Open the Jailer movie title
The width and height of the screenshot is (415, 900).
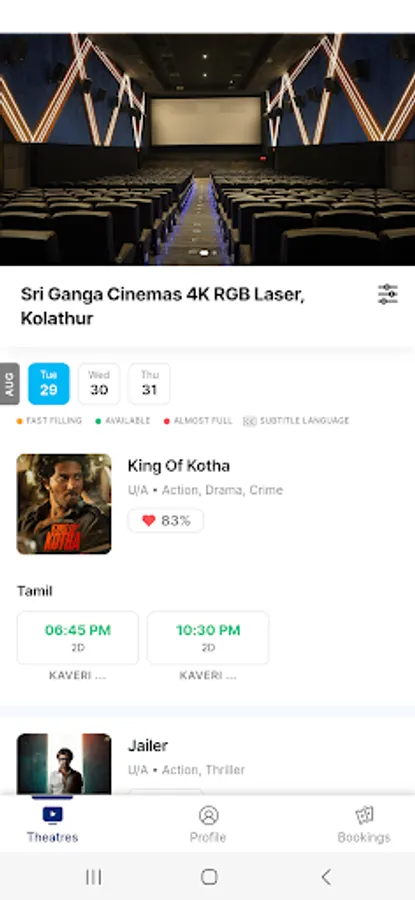click(148, 746)
